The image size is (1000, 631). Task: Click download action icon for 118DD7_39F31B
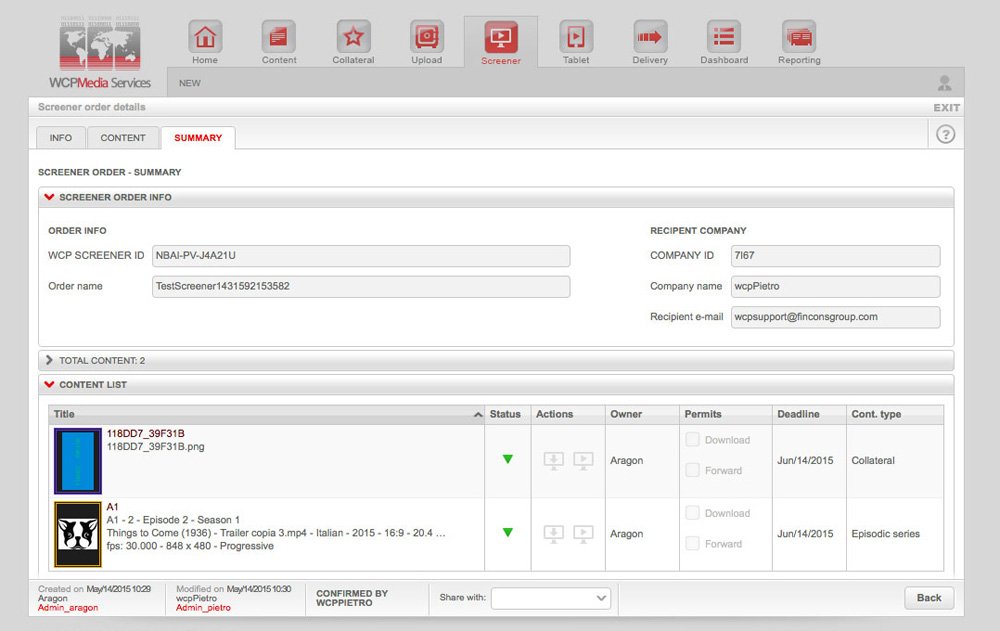click(554, 460)
